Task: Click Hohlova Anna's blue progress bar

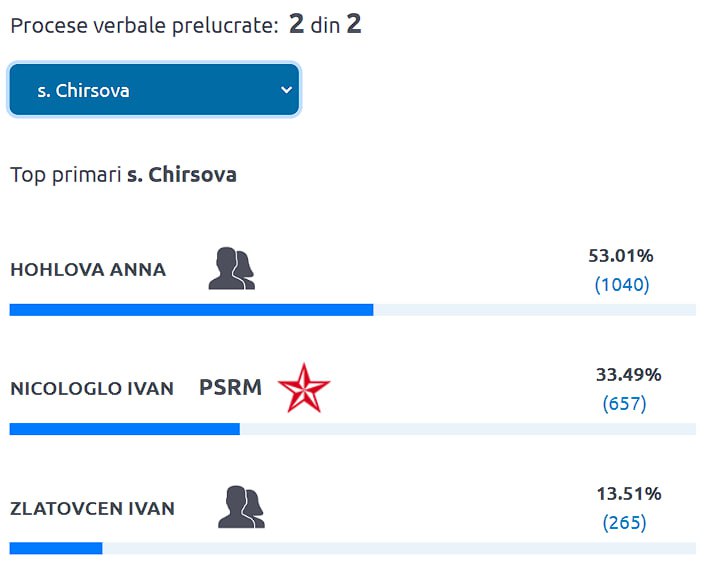Action: click(x=191, y=310)
